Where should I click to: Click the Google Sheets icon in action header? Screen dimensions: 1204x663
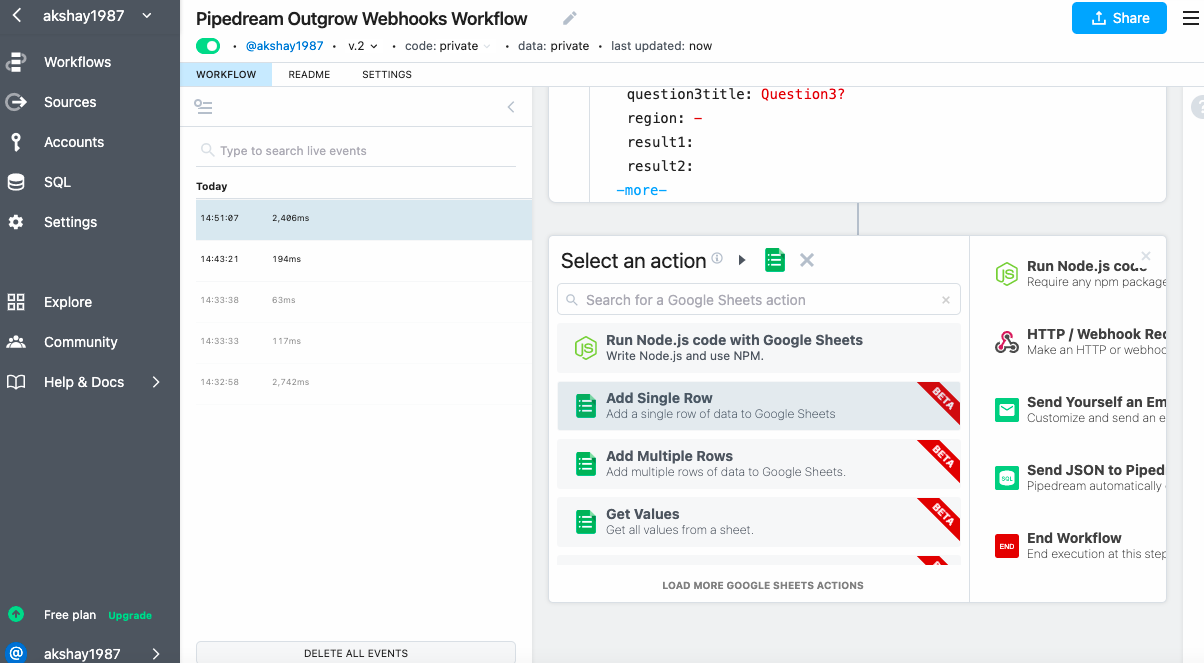774,260
